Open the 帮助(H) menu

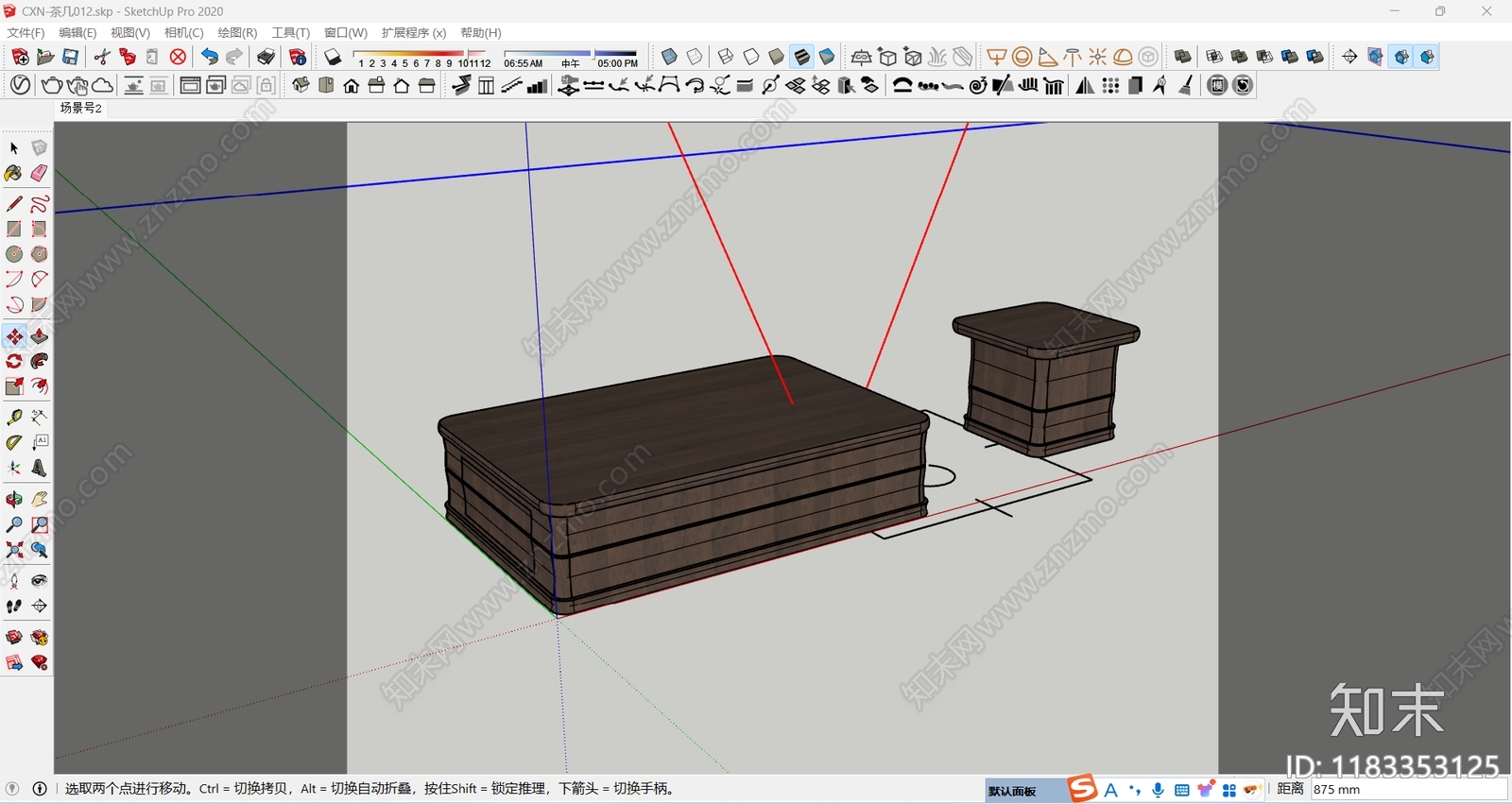(481, 33)
